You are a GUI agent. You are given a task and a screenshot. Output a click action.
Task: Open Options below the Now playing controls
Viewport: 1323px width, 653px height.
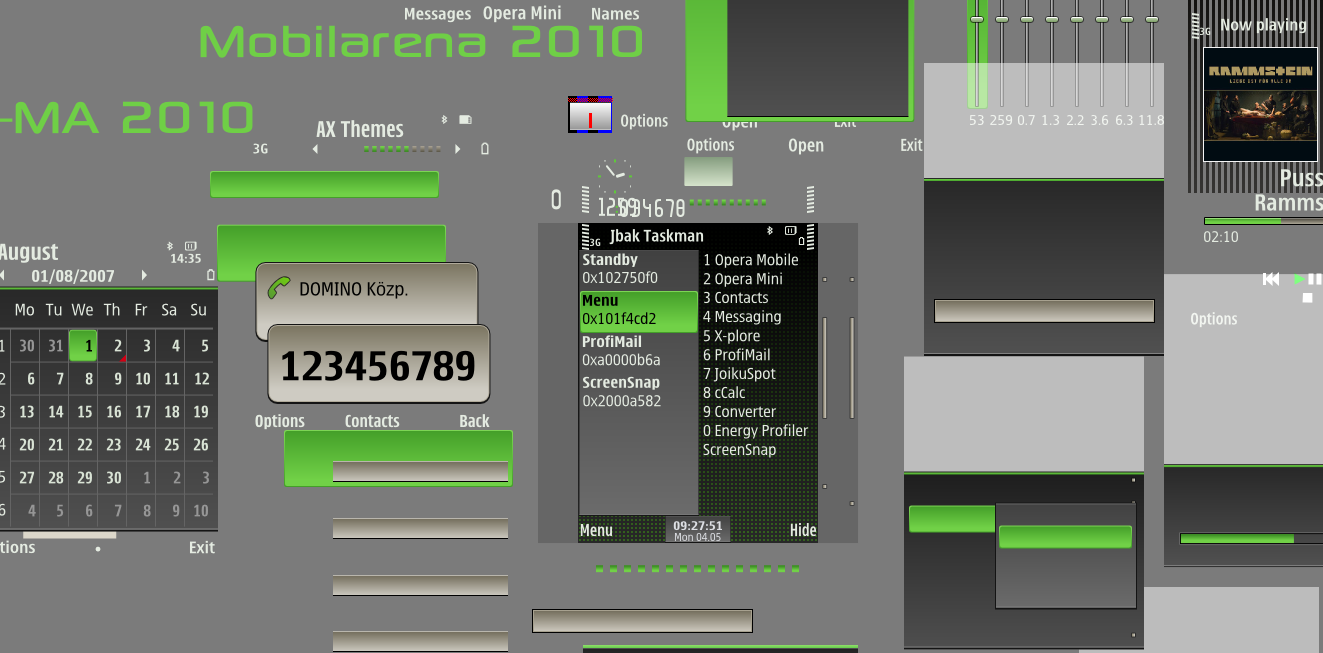point(1213,319)
